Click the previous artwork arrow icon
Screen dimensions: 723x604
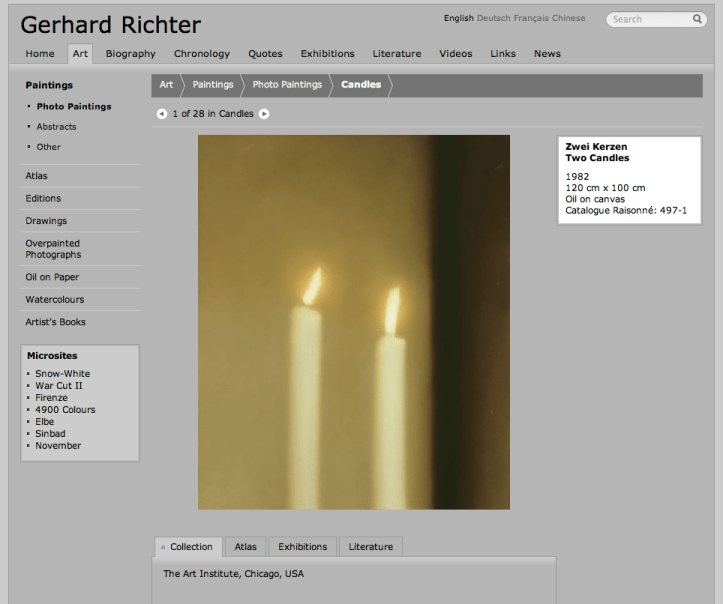coord(162,114)
